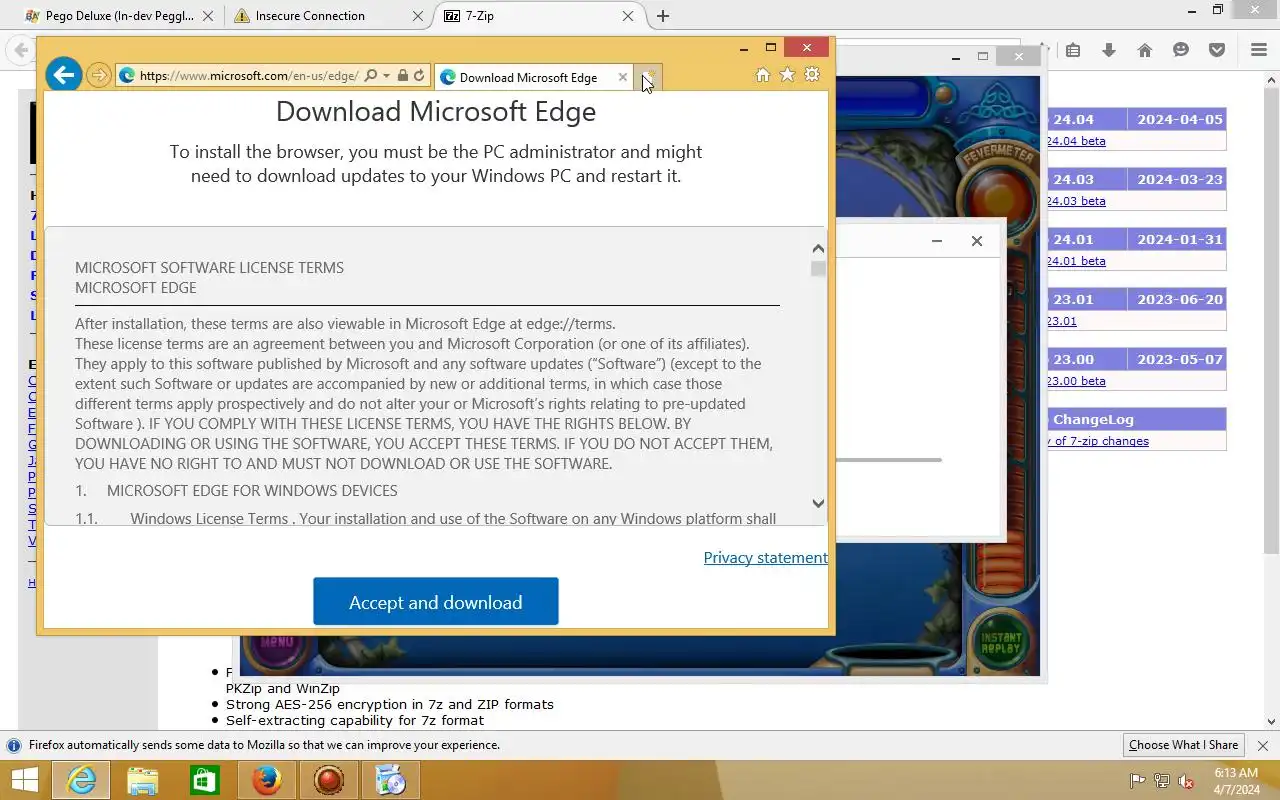Open the Firefox downloads arrow
1280x800 pixels.
click(x=1109, y=50)
